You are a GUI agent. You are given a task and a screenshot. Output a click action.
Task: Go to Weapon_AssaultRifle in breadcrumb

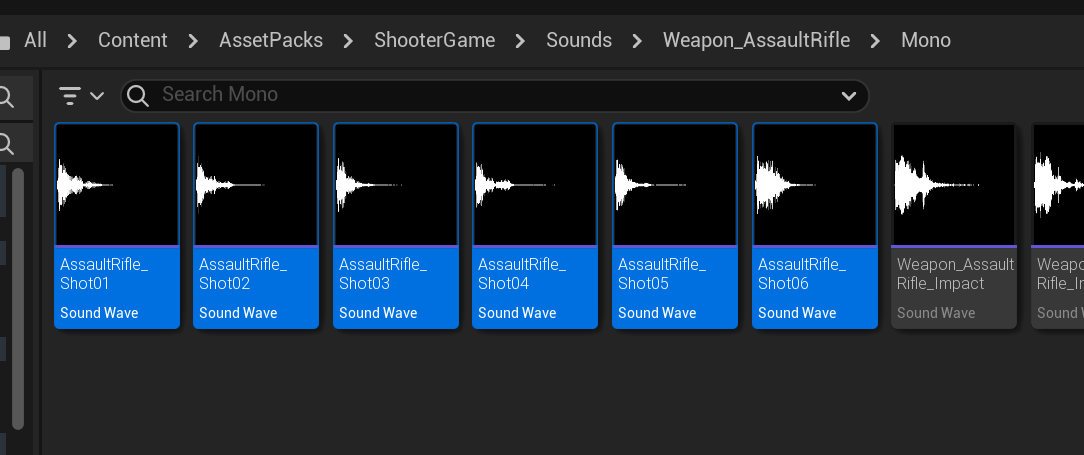click(756, 40)
